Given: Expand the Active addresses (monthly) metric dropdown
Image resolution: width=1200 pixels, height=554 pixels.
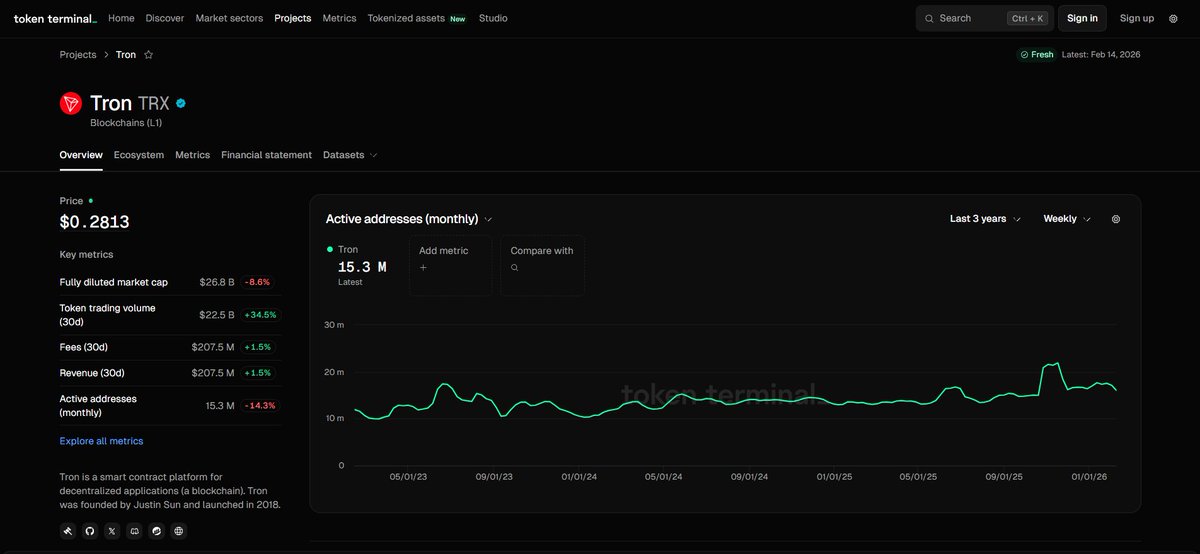Looking at the screenshot, I should (409, 219).
